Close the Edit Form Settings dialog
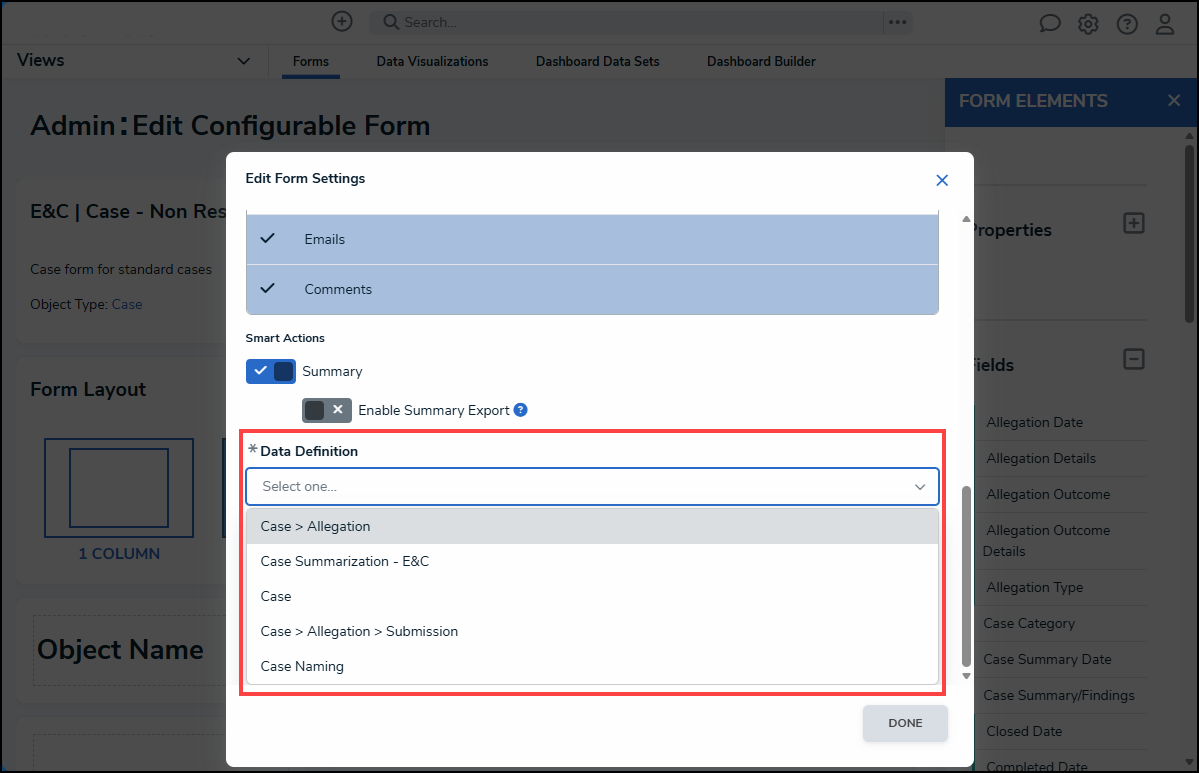The width and height of the screenshot is (1199, 773). [941, 180]
